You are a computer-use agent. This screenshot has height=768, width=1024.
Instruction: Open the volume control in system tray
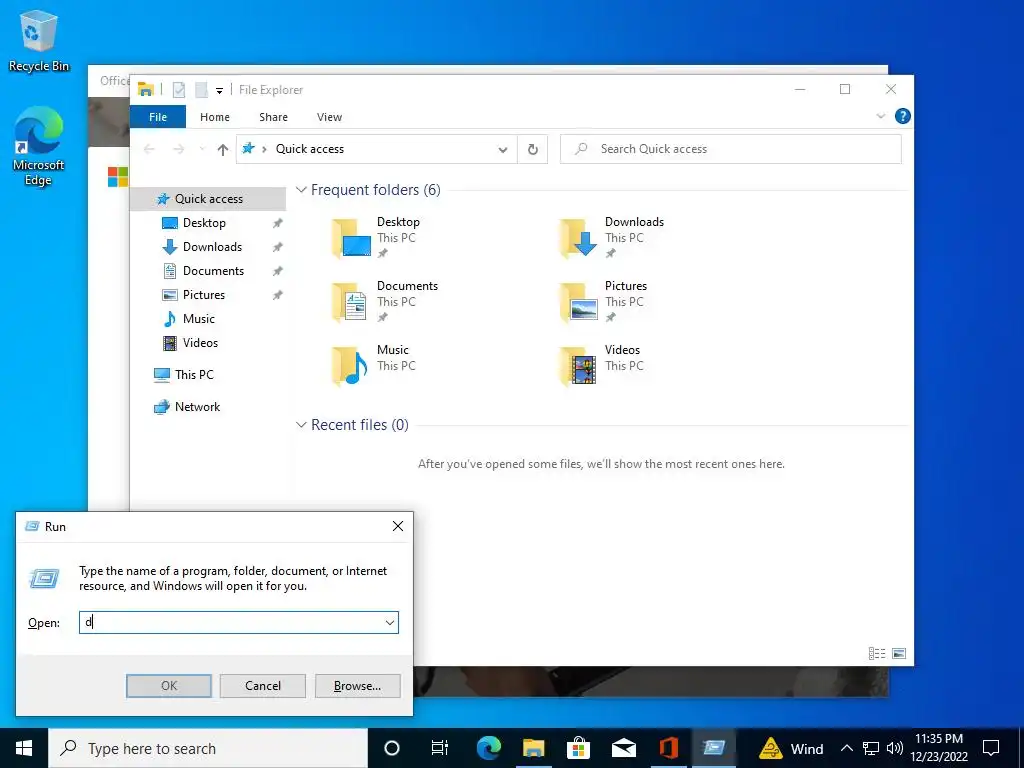tap(895, 748)
